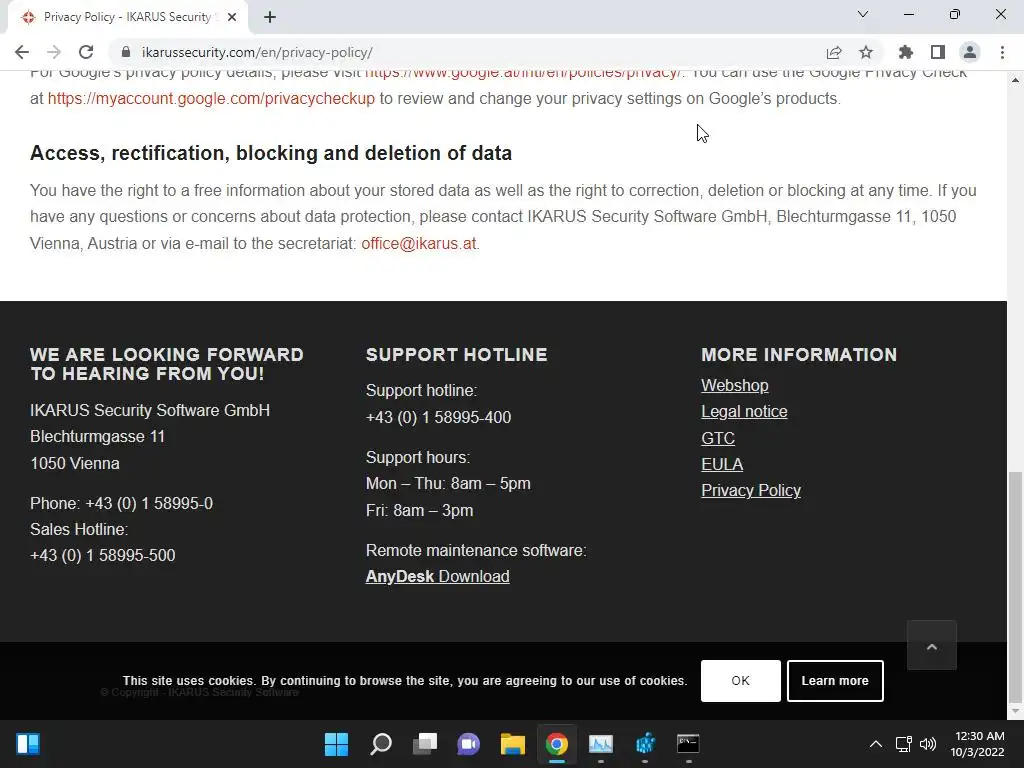The image size is (1024, 768).
Task: Open the clock showing 12:30 AM
Action: coord(977,744)
